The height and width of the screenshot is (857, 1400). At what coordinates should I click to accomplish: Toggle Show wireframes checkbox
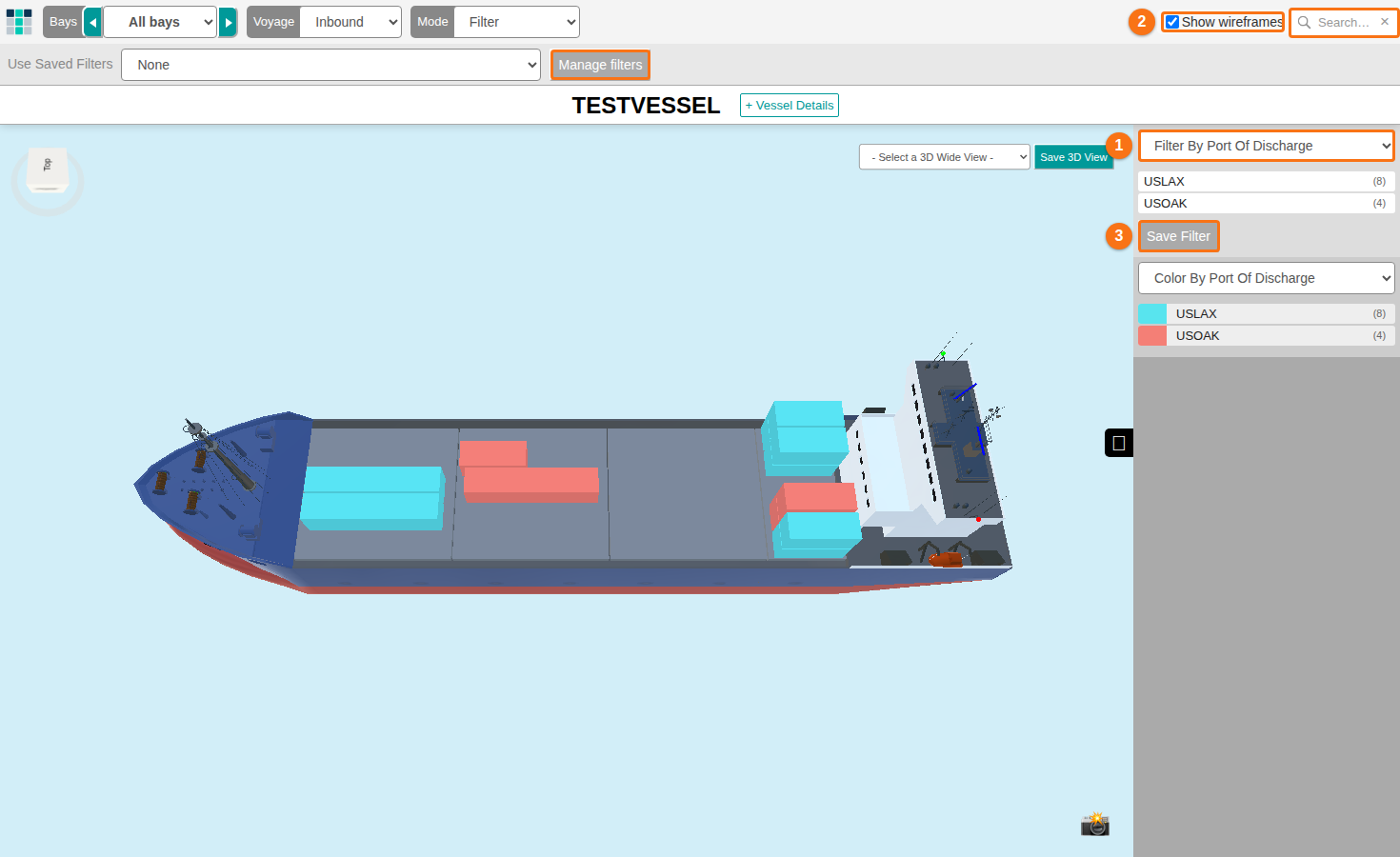pyautogui.click(x=1172, y=22)
